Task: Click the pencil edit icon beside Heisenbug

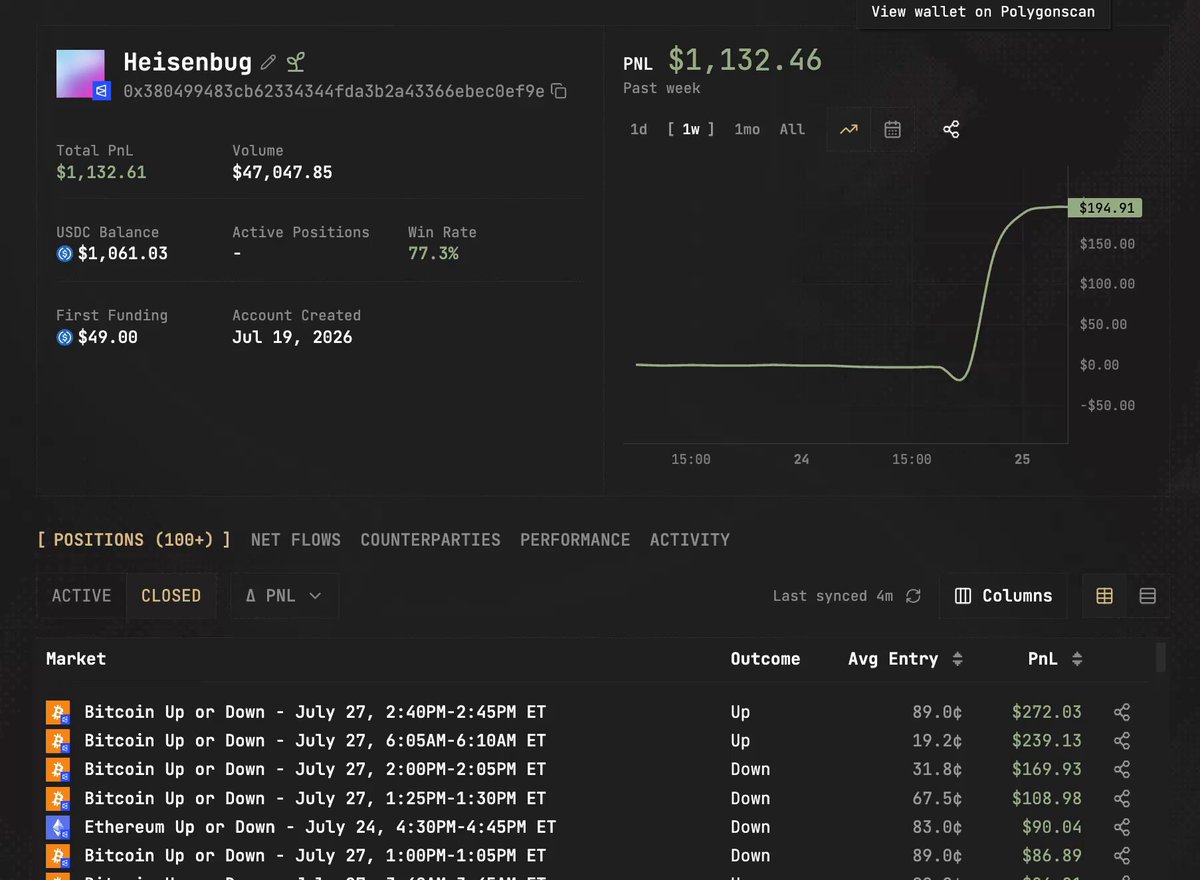Action: (268, 62)
